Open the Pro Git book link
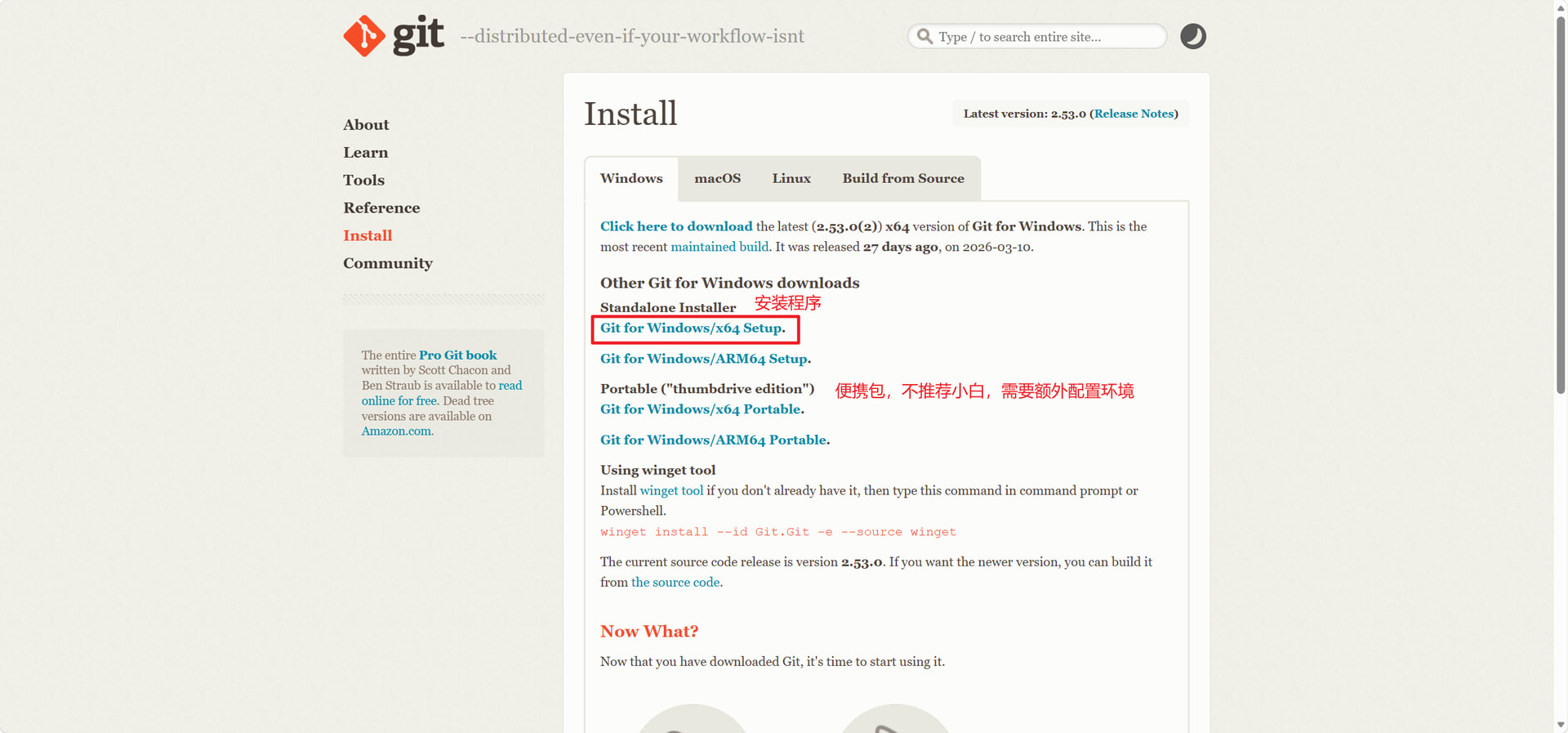This screenshot has width=1568, height=733. coord(457,355)
